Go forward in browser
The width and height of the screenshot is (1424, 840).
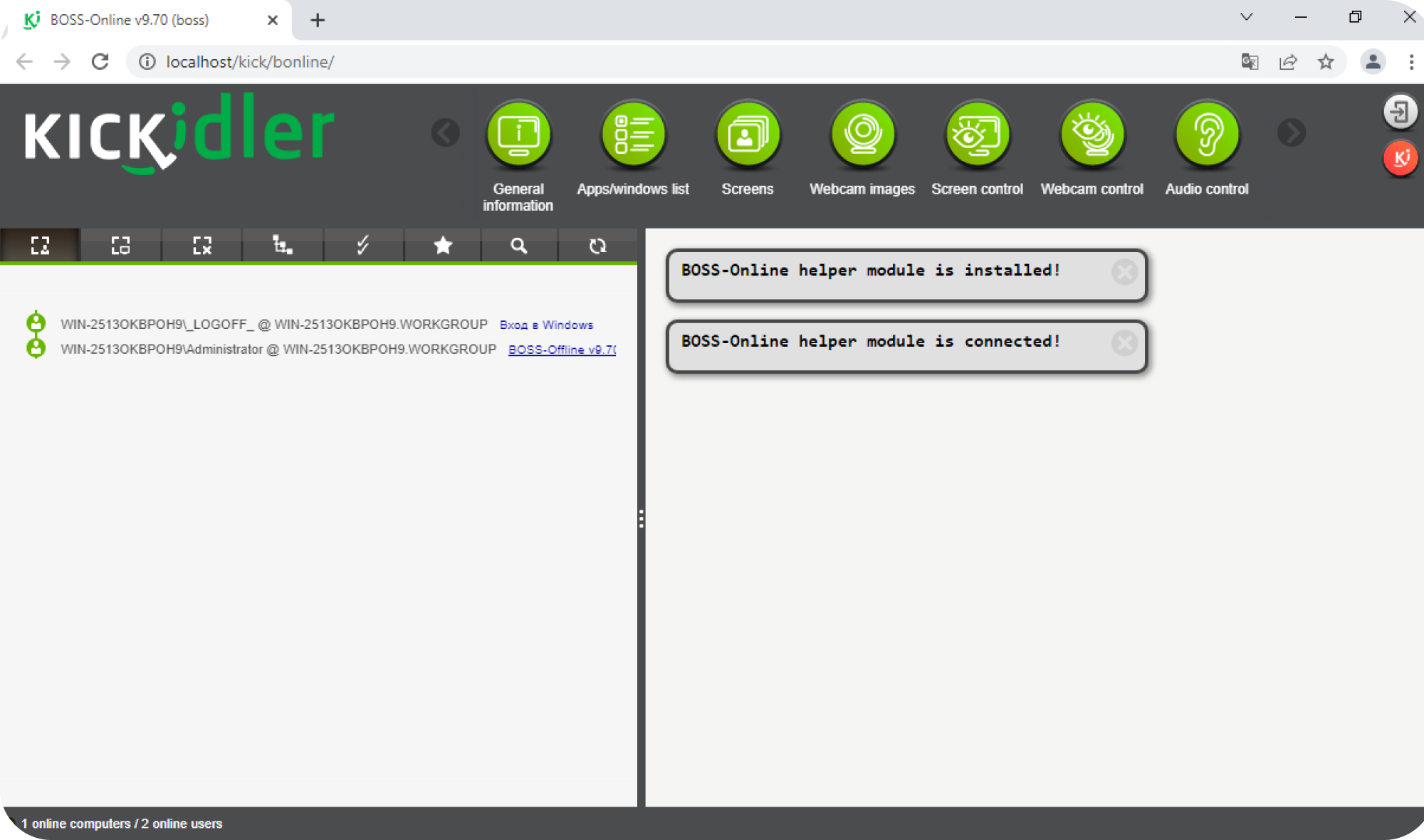[x=63, y=62]
